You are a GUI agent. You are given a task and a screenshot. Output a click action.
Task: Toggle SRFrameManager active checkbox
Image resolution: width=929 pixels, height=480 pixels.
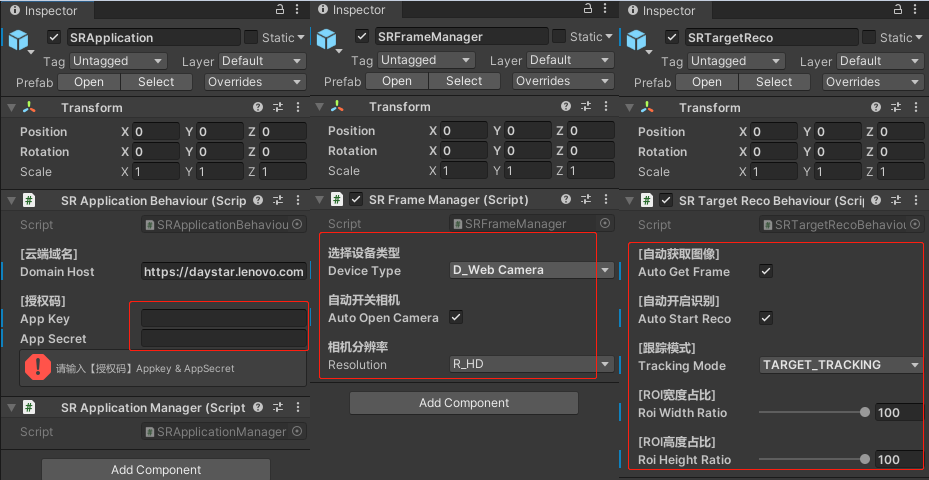coord(362,36)
